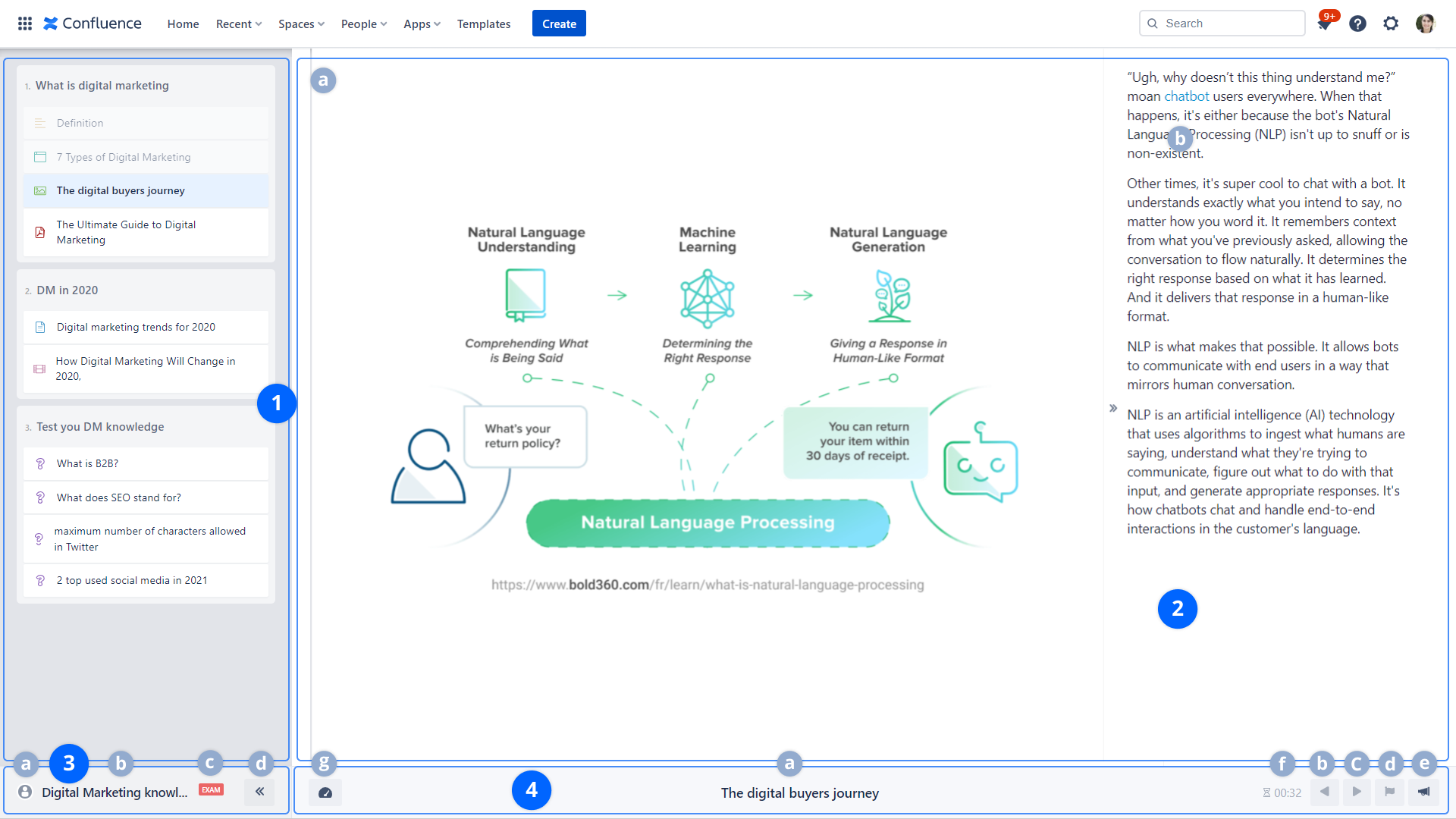1456x819 pixels.
Task: Follow the chatbot hyperlink in the text
Action: 1186,96
